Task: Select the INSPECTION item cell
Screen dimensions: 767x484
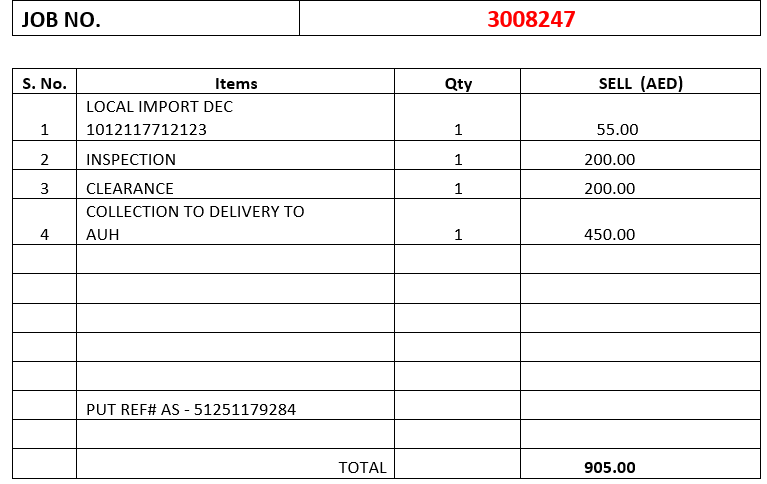Action: click(x=235, y=159)
